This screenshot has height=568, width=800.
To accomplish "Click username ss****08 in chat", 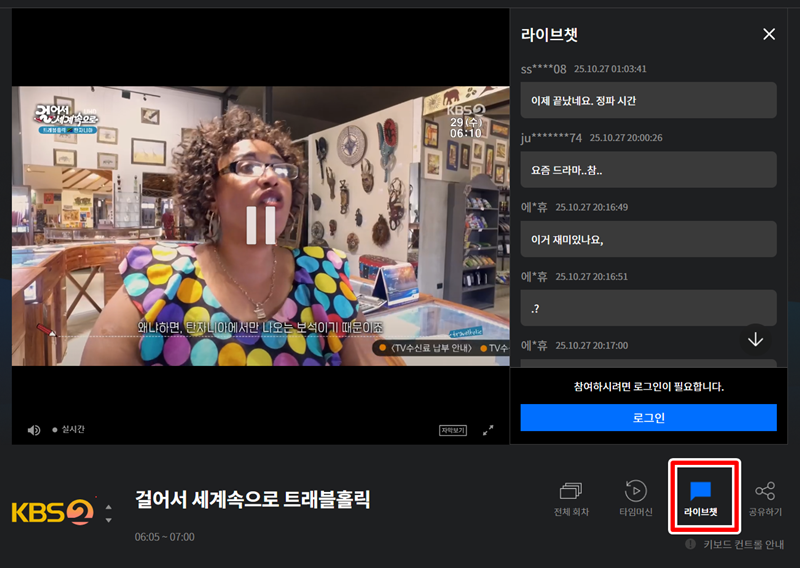I will pyautogui.click(x=543, y=69).
